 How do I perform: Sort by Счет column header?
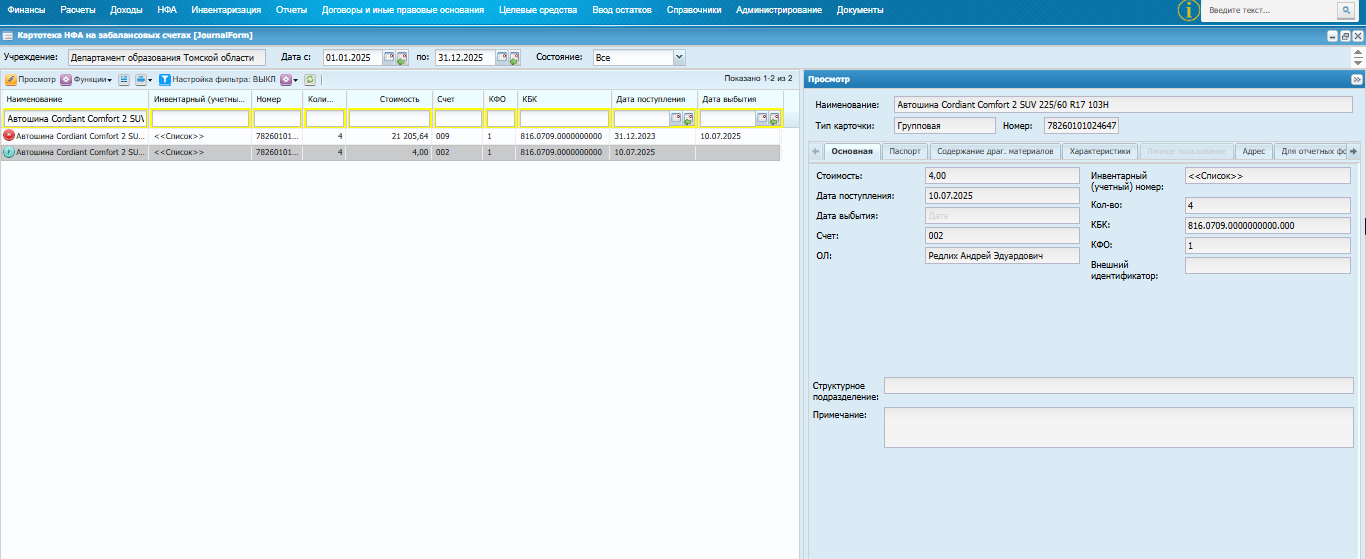(x=458, y=99)
